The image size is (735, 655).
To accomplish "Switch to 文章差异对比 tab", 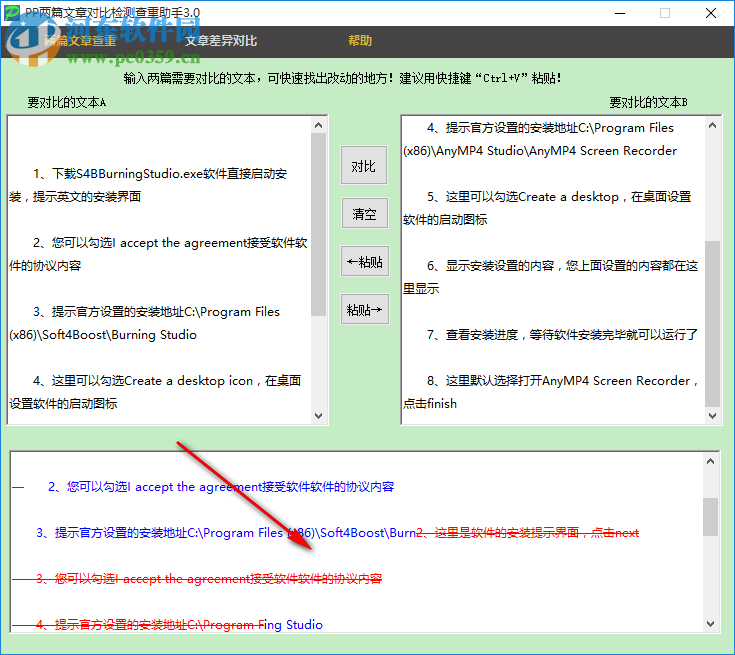I will coord(221,41).
